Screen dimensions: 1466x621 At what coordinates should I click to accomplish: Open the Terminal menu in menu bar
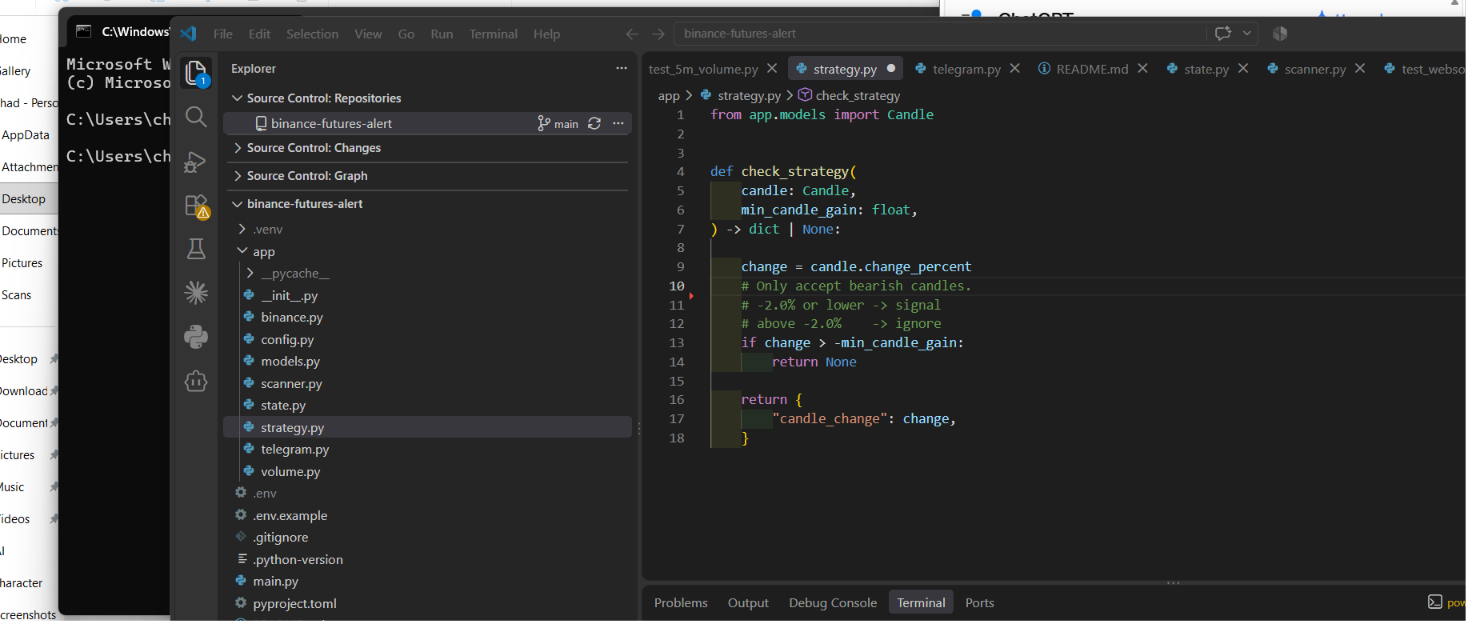pos(493,33)
